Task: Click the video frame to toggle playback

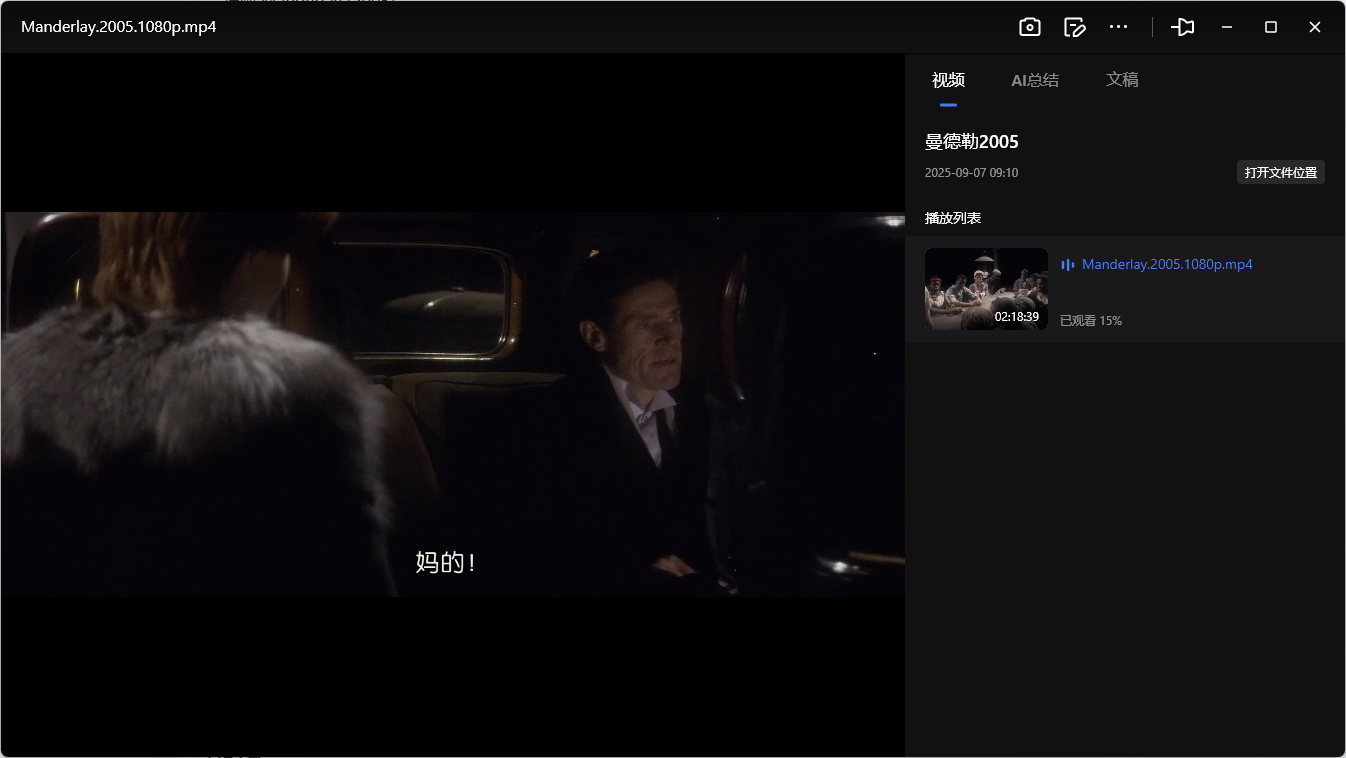Action: pyautogui.click(x=453, y=404)
